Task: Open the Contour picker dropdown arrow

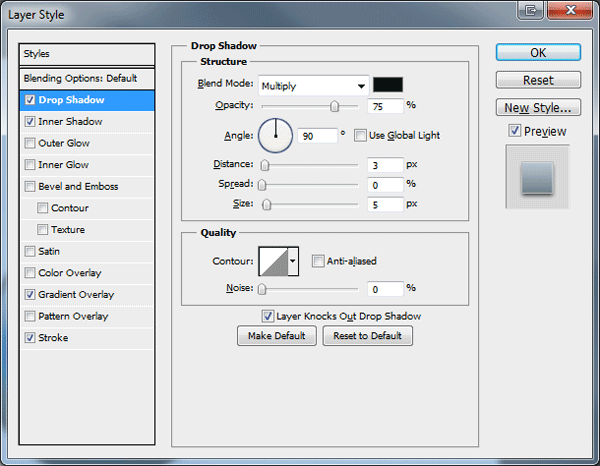Action: pyautogui.click(x=293, y=261)
